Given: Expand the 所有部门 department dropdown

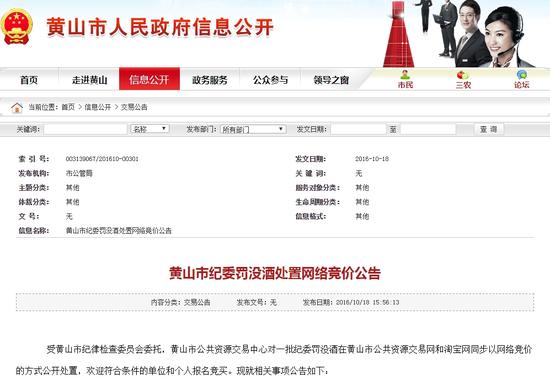Looking at the screenshot, I should (253, 129).
